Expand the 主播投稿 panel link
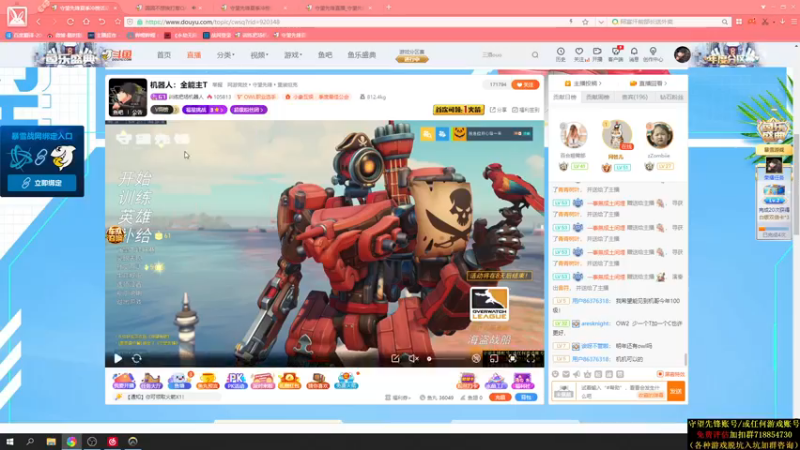This screenshot has height=450, width=800. (x=583, y=83)
